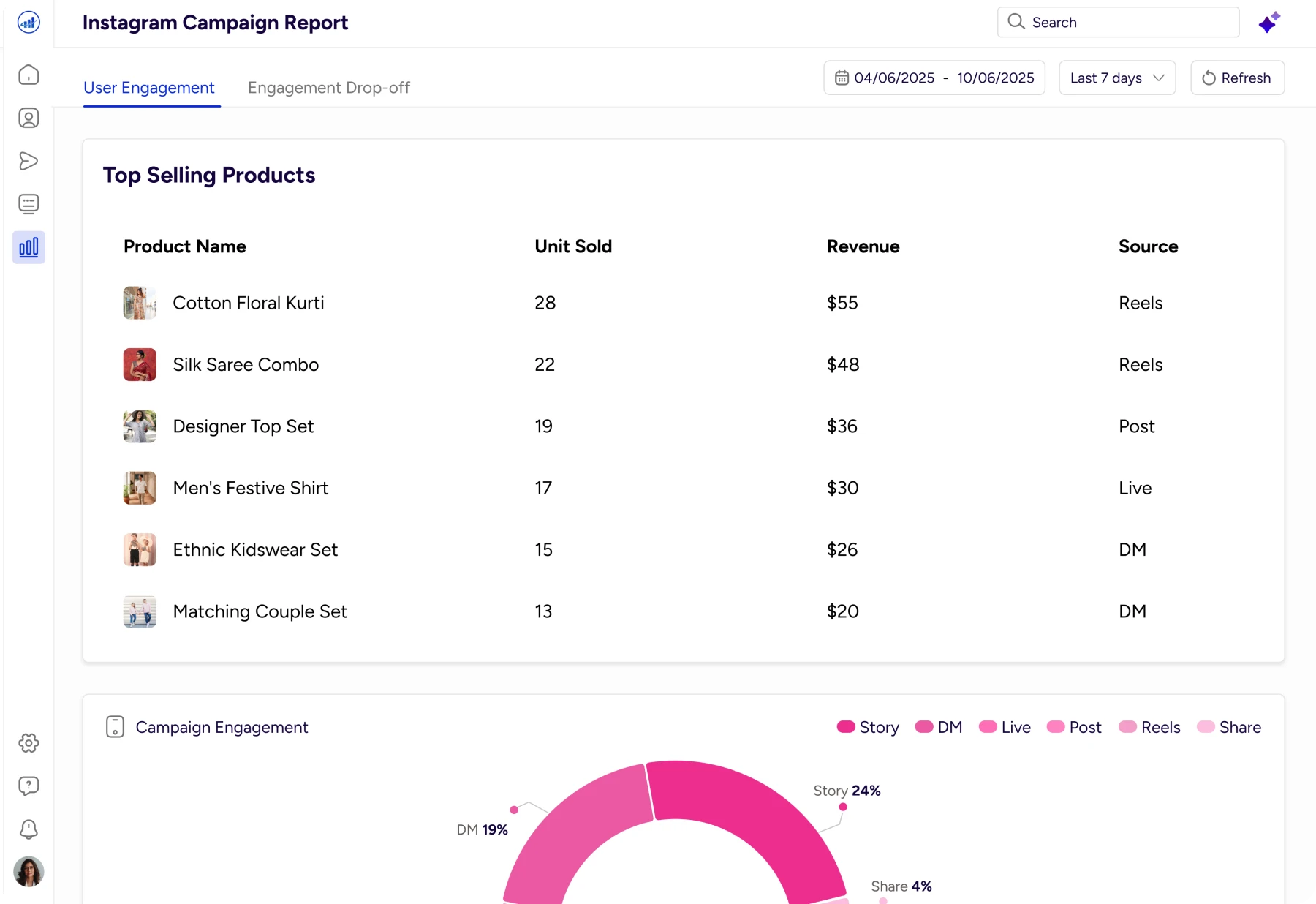Open the Home icon in sidebar
The image size is (1316, 904).
click(x=29, y=75)
